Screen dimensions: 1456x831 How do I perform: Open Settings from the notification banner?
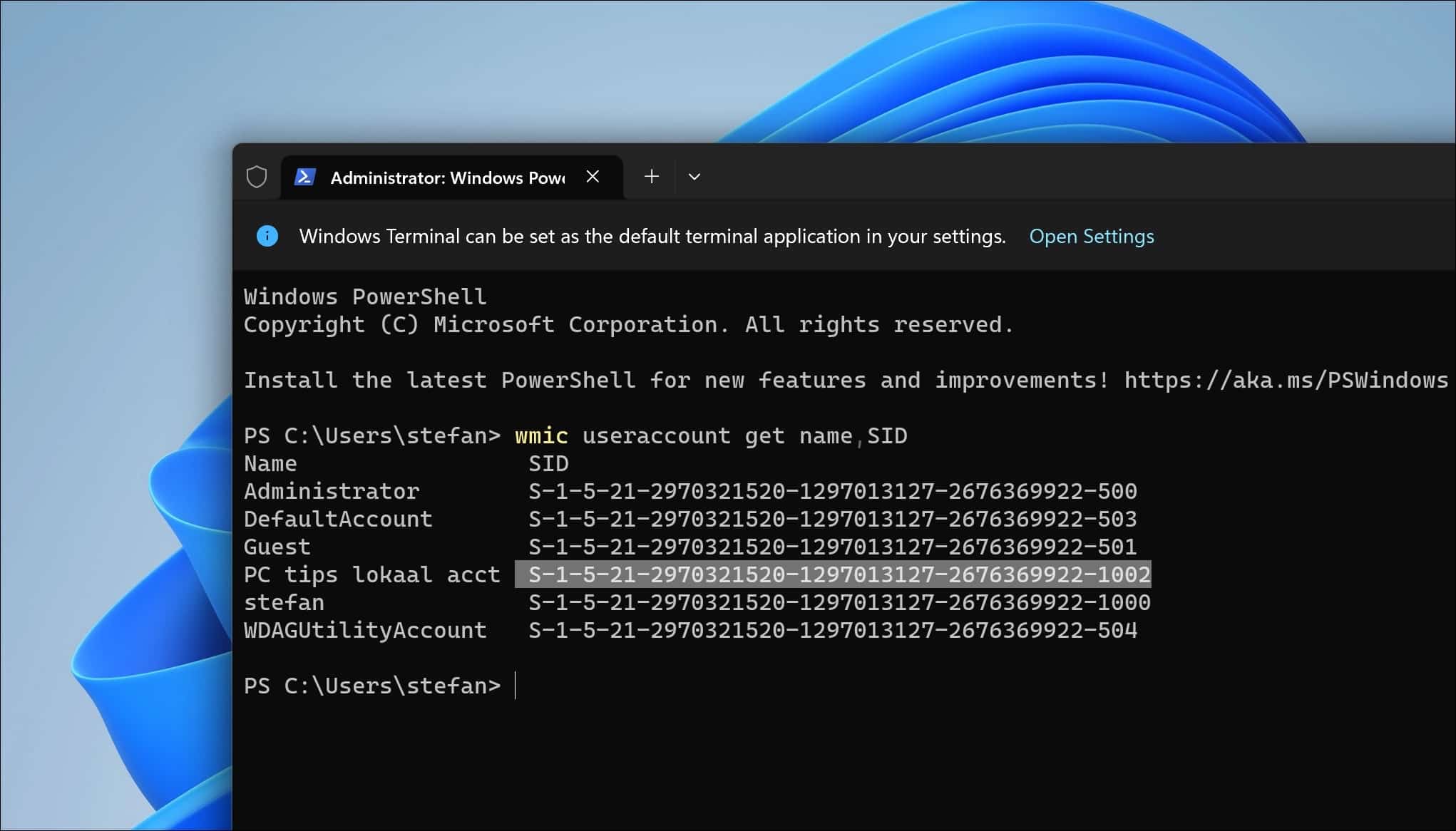coord(1092,236)
